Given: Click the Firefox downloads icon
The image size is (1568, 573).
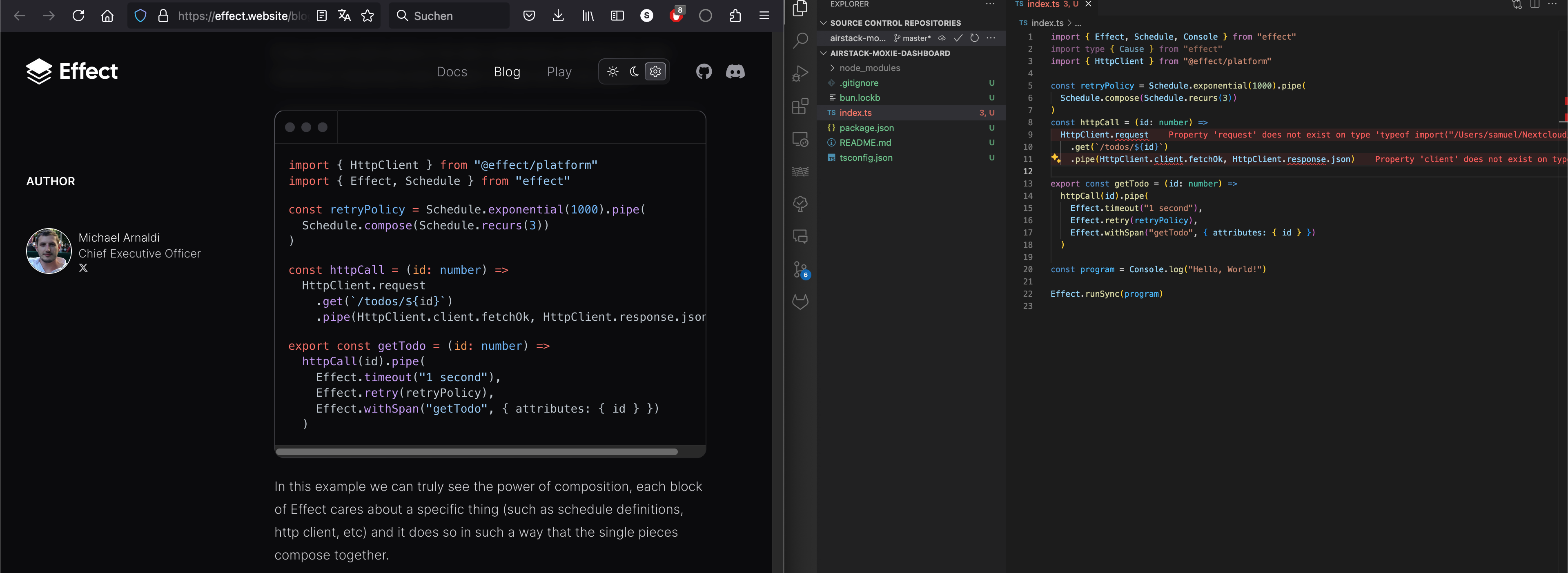Looking at the screenshot, I should (x=557, y=16).
